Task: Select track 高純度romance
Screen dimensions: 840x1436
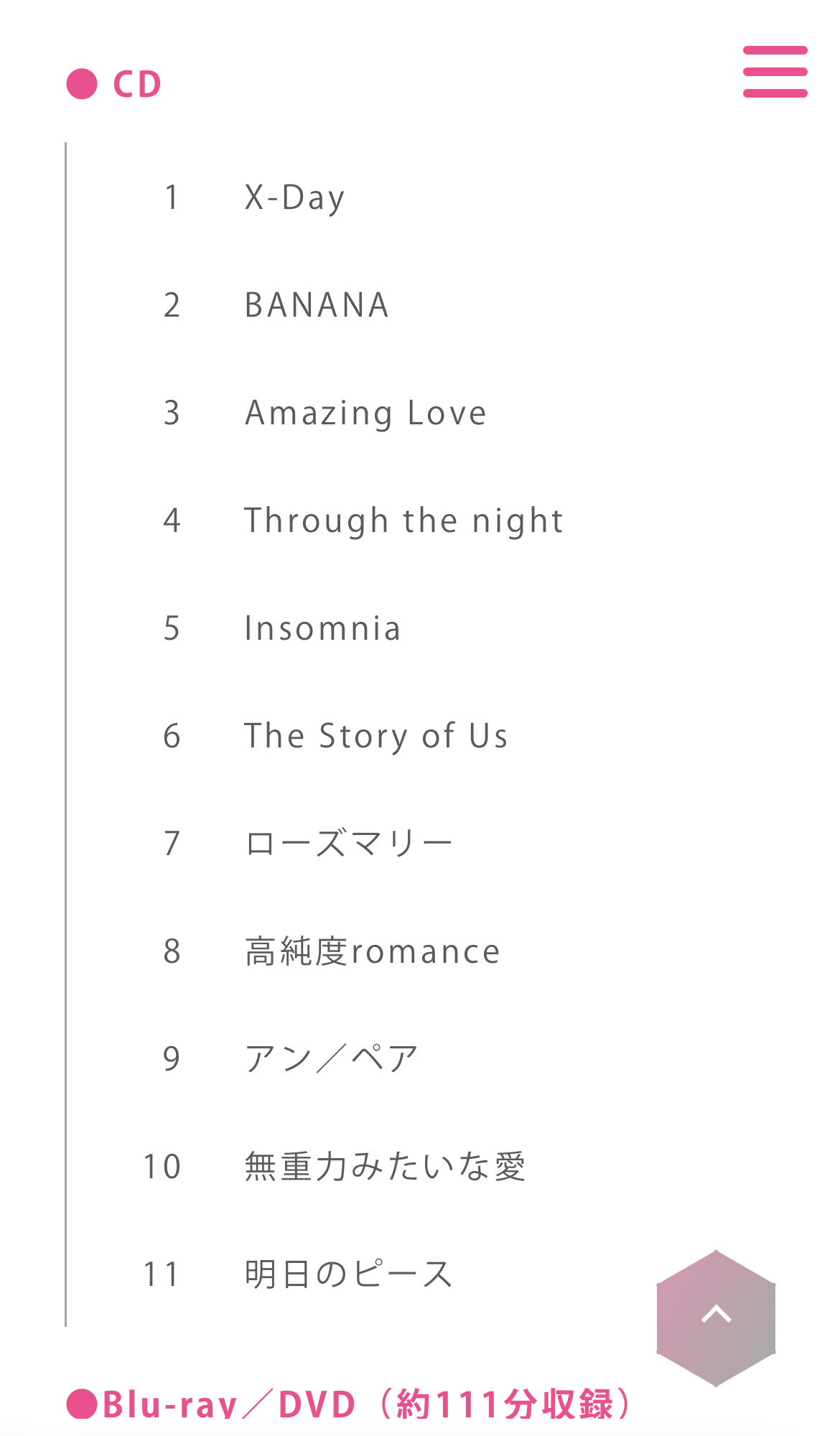Action: click(x=372, y=951)
